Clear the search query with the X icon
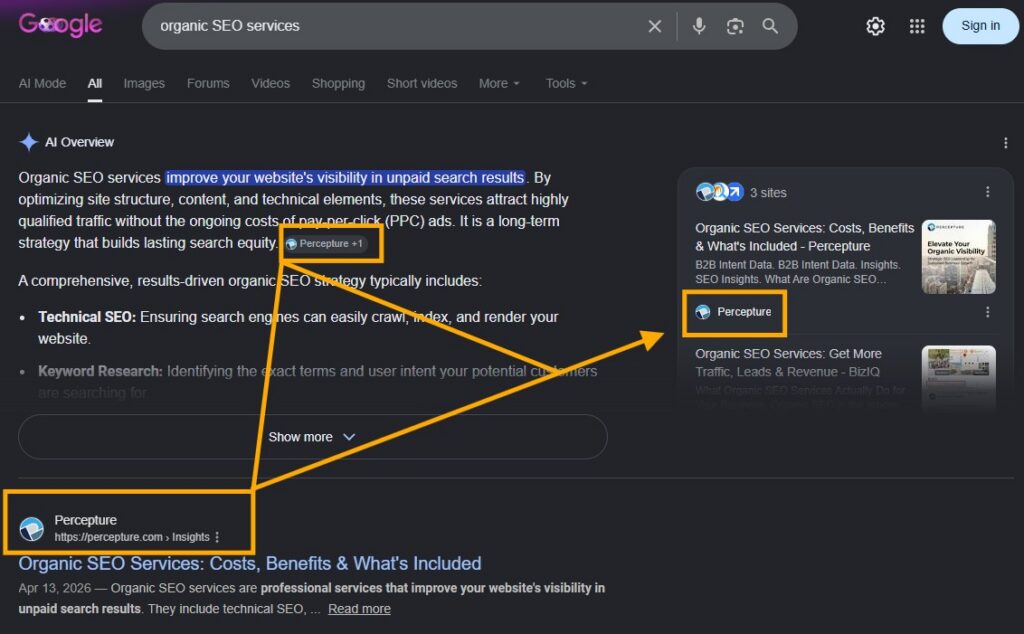1024x634 pixels. click(x=654, y=26)
